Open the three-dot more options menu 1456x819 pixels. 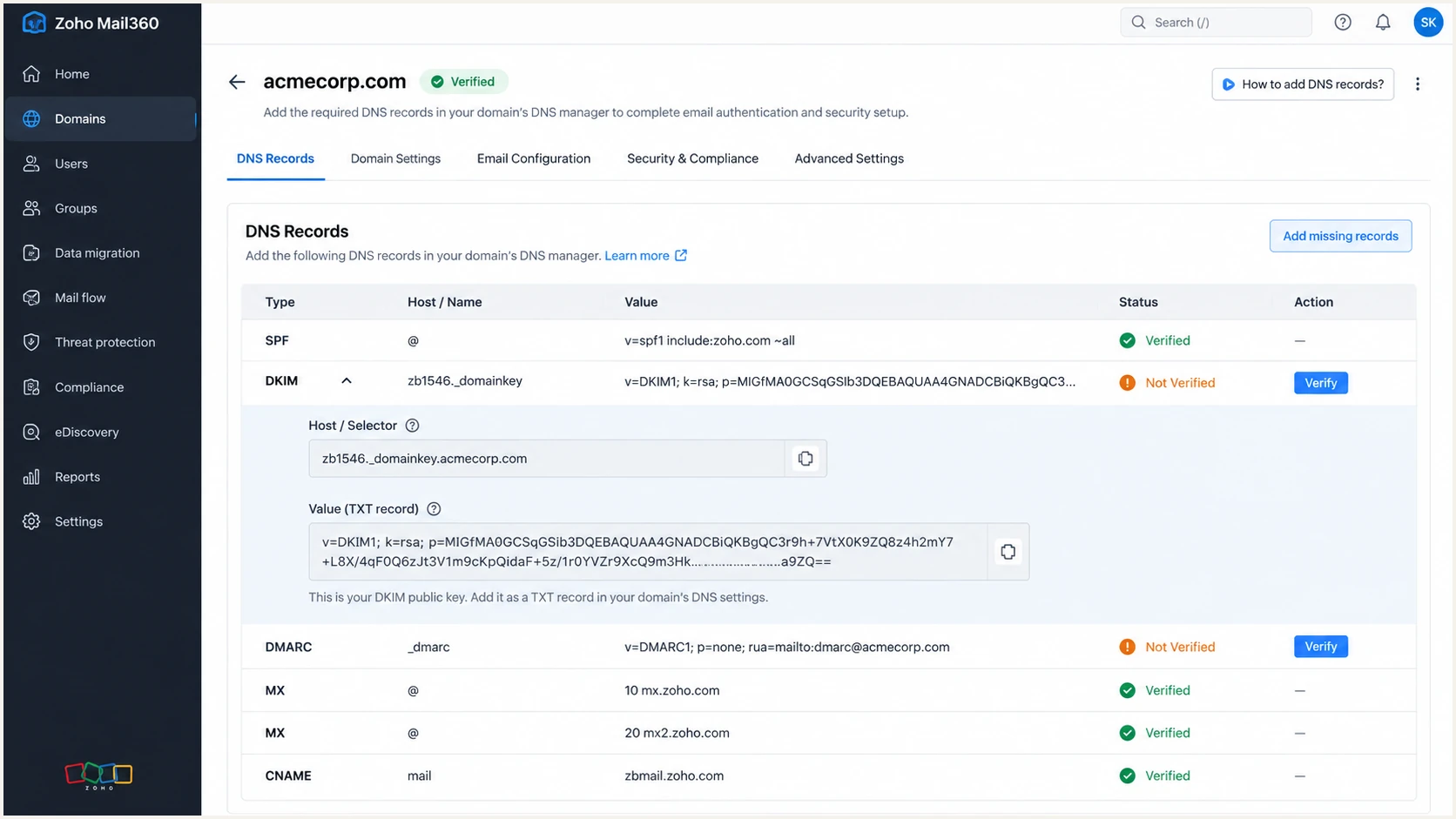coord(1418,84)
